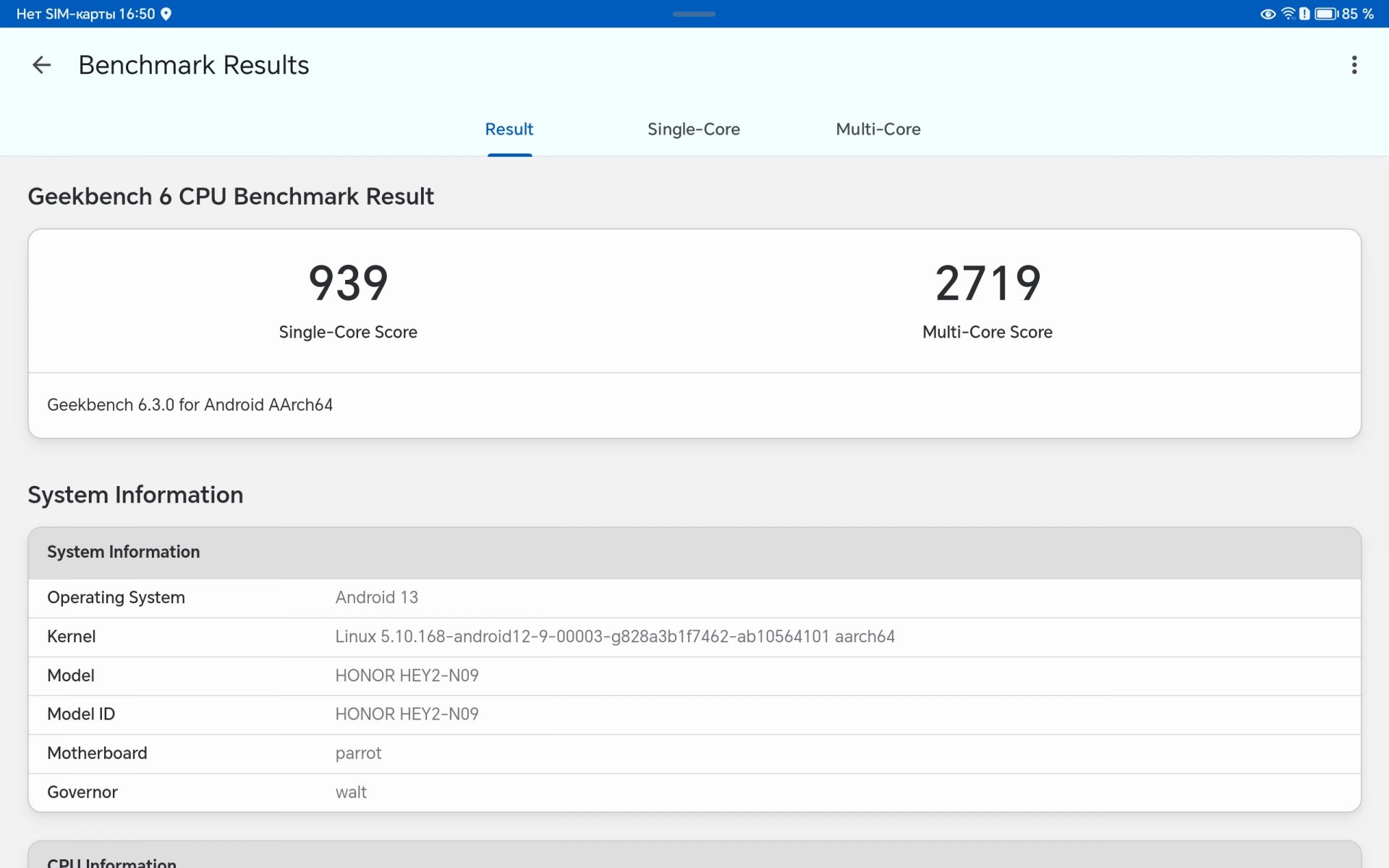Tap the eye comfort status icon
1389x868 pixels.
[1267, 14]
